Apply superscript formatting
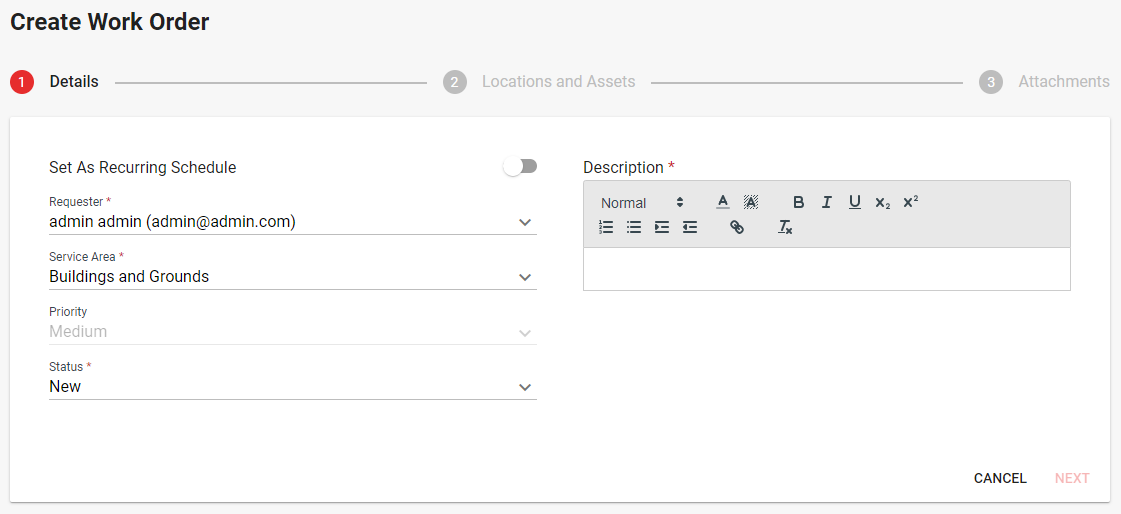Image resolution: width=1121 pixels, height=514 pixels. 910,202
